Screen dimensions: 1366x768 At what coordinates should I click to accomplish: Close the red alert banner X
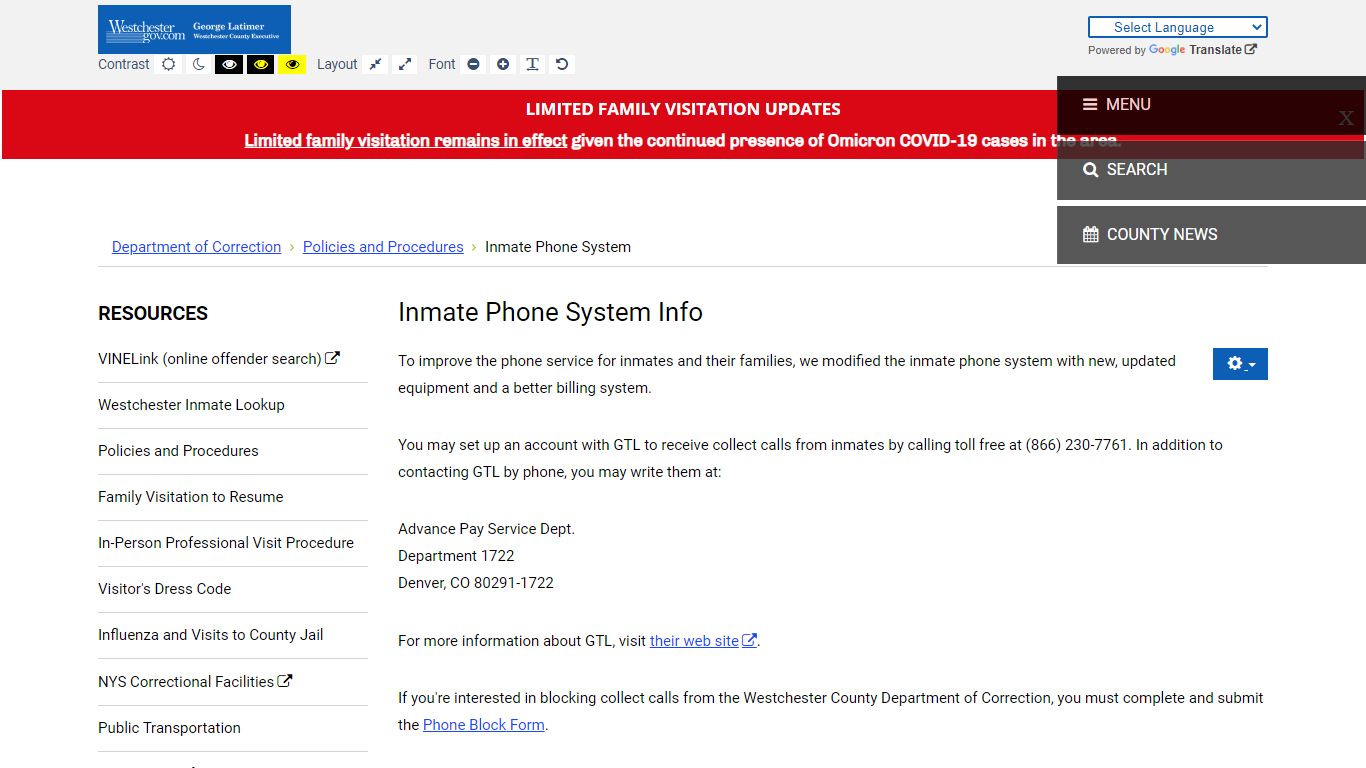(1346, 118)
